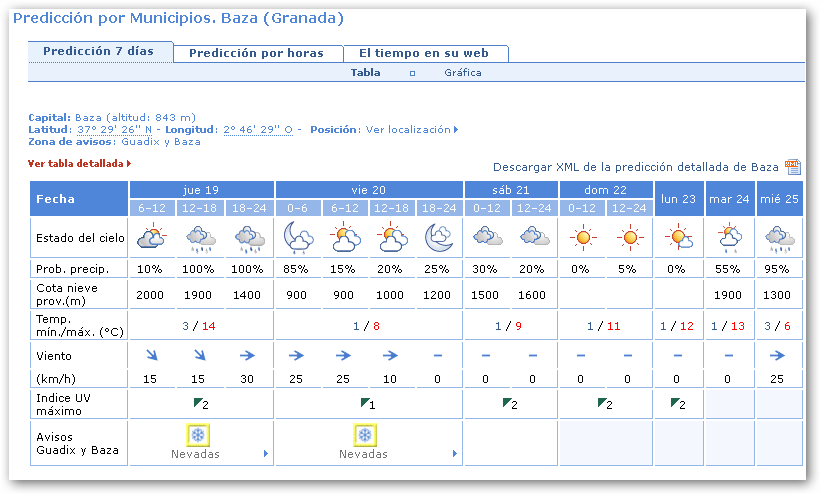The width and height of the screenshot is (820, 494).
Task: Open the Predicción por horas tab
Action: click(256, 53)
